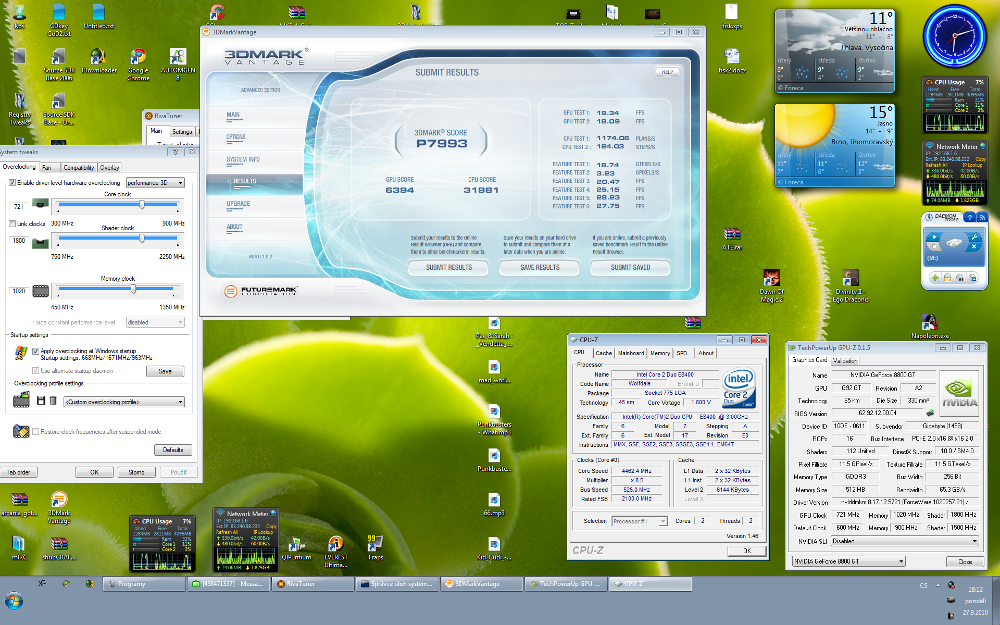Screen dimensions: 1000x625
Task: Click the Windows Start orb
Action: (13, 601)
